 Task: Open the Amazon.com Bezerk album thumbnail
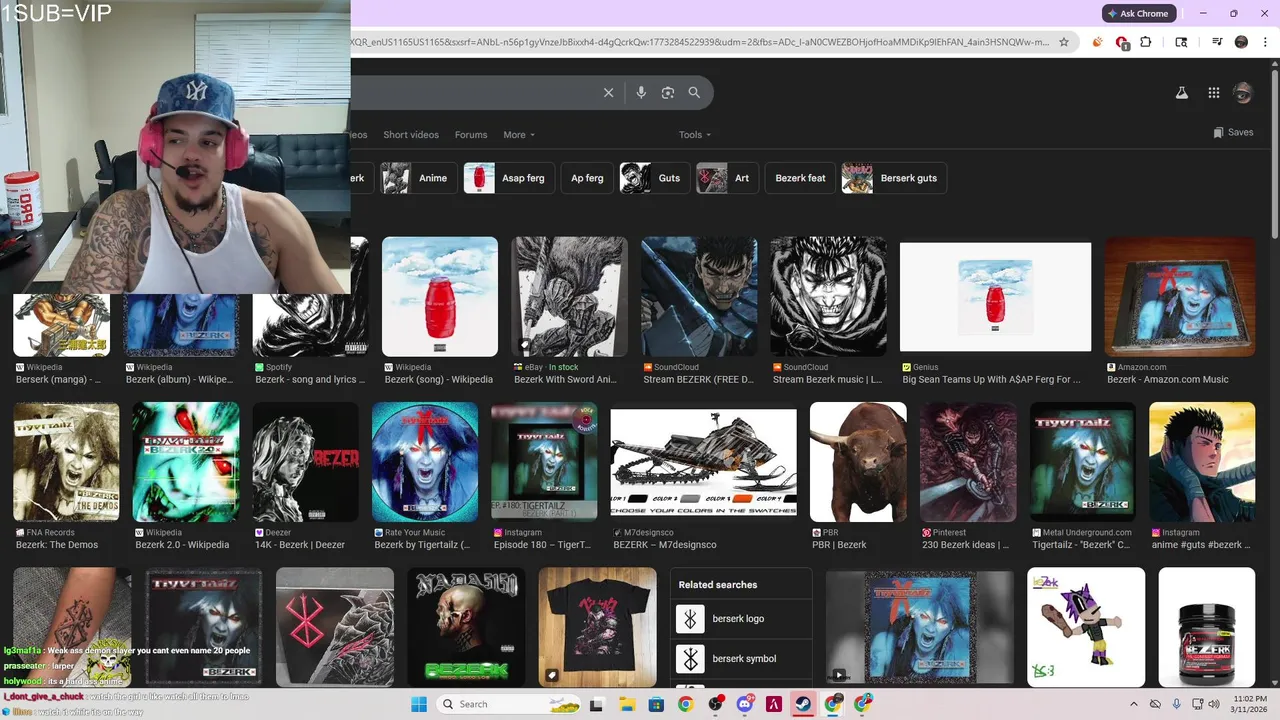point(1180,296)
